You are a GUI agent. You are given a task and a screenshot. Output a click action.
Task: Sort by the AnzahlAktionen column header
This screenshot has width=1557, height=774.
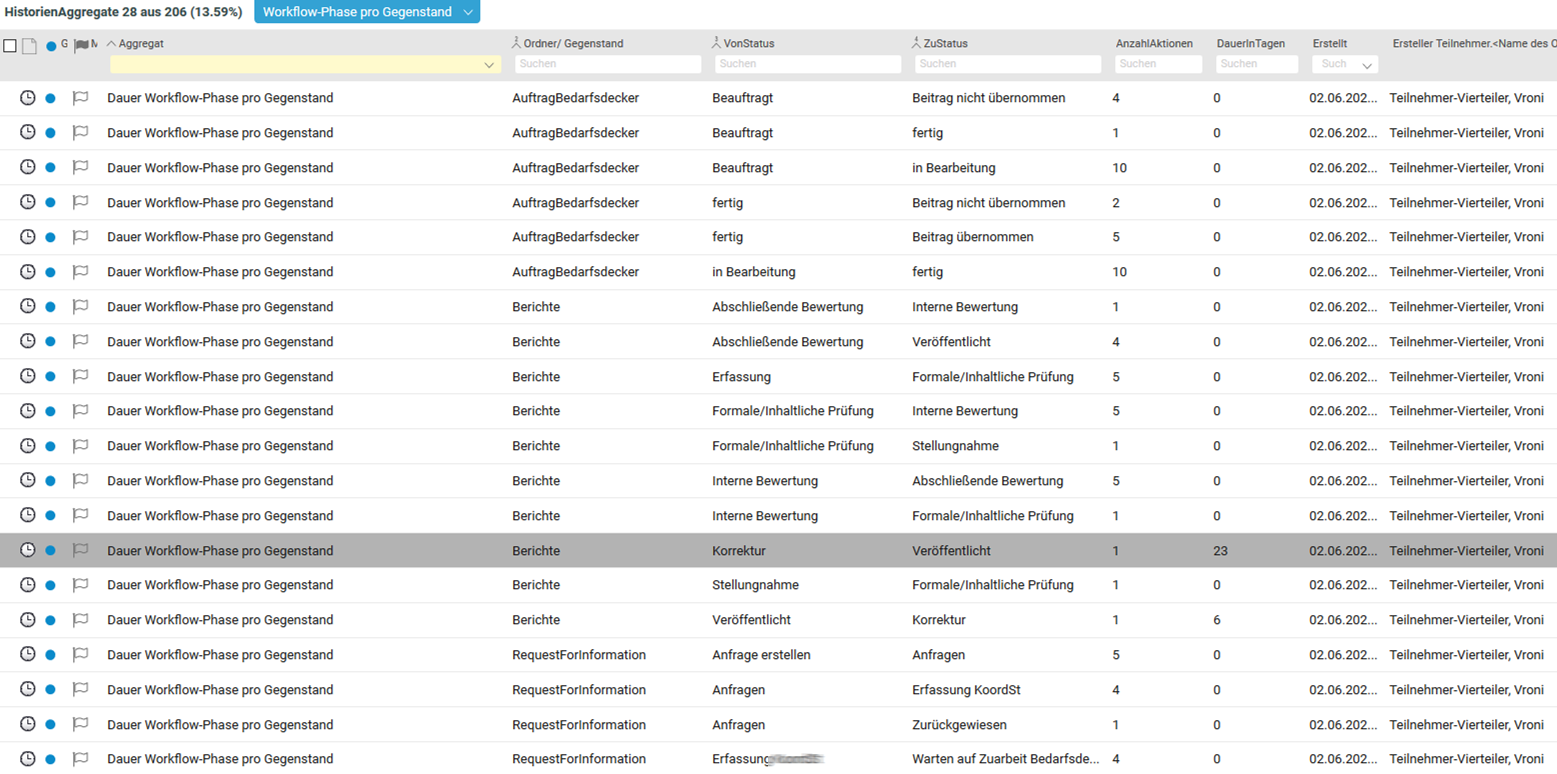tap(1154, 44)
